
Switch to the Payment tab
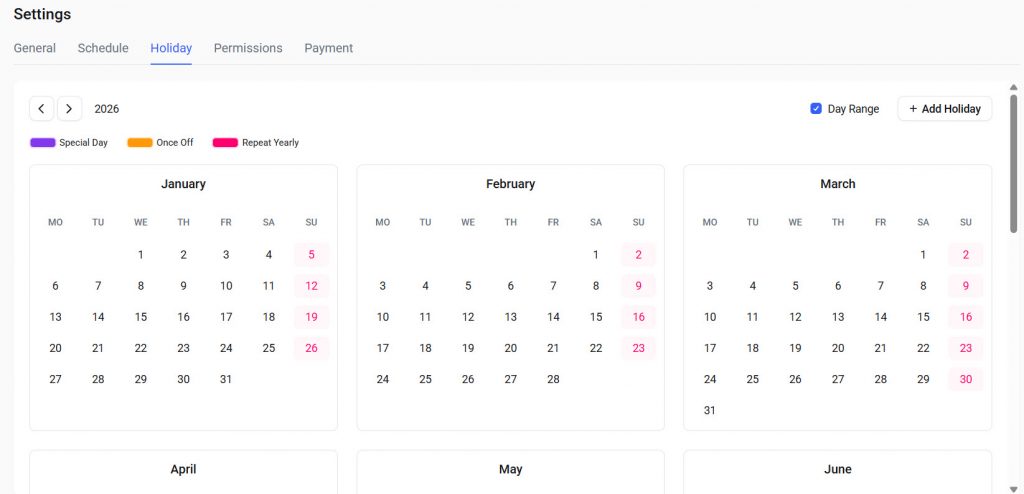point(329,48)
